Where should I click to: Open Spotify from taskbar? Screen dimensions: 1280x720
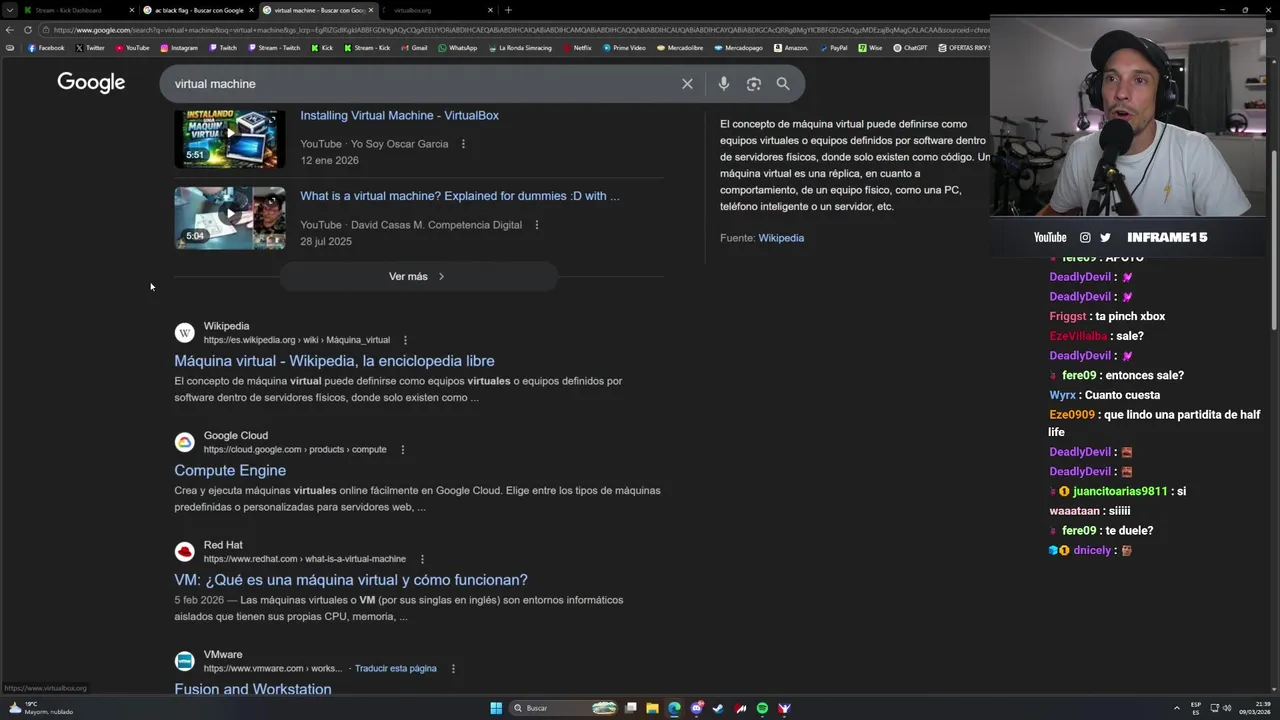[x=762, y=708]
